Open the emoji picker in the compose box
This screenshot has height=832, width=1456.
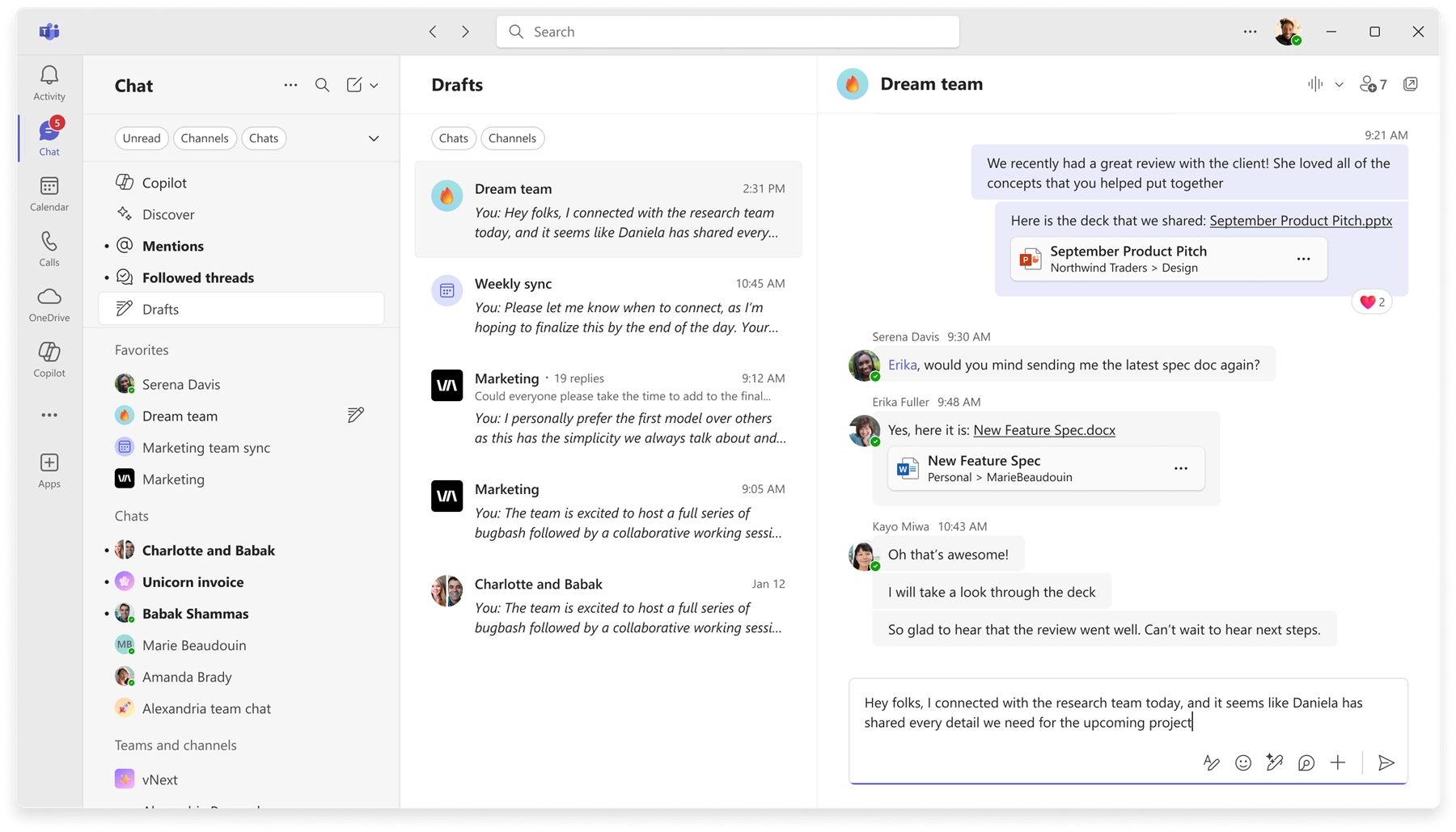click(x=1243, y=762)
